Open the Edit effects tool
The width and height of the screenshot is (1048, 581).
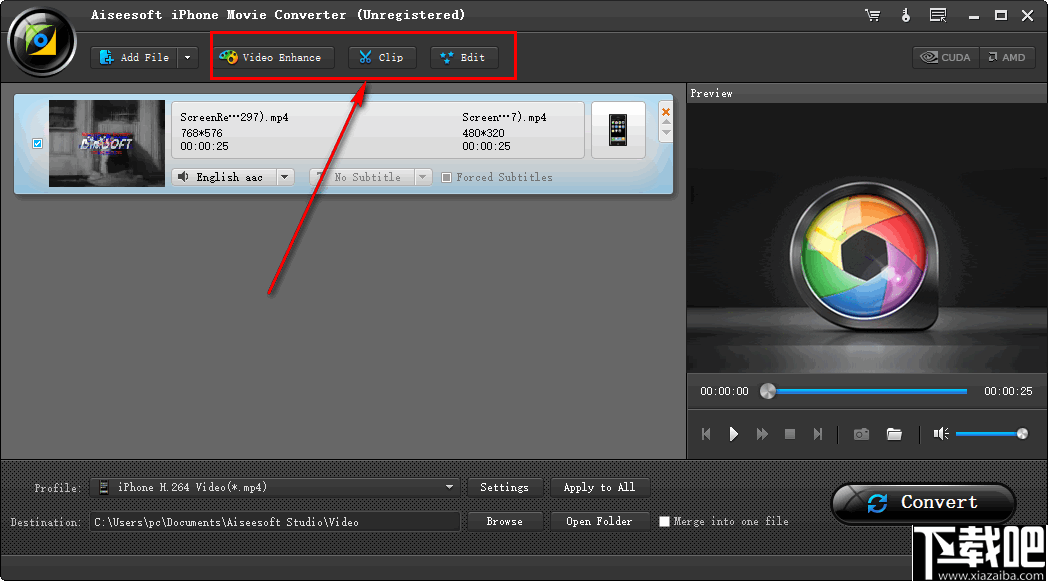pos(463,57)
